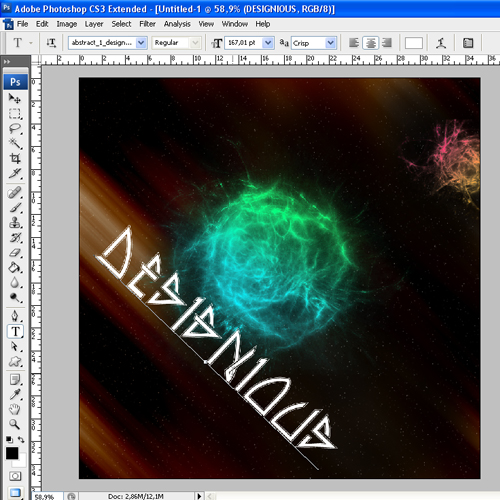Open the File menu
Screen dimensions: 500x500
[22, 24]
